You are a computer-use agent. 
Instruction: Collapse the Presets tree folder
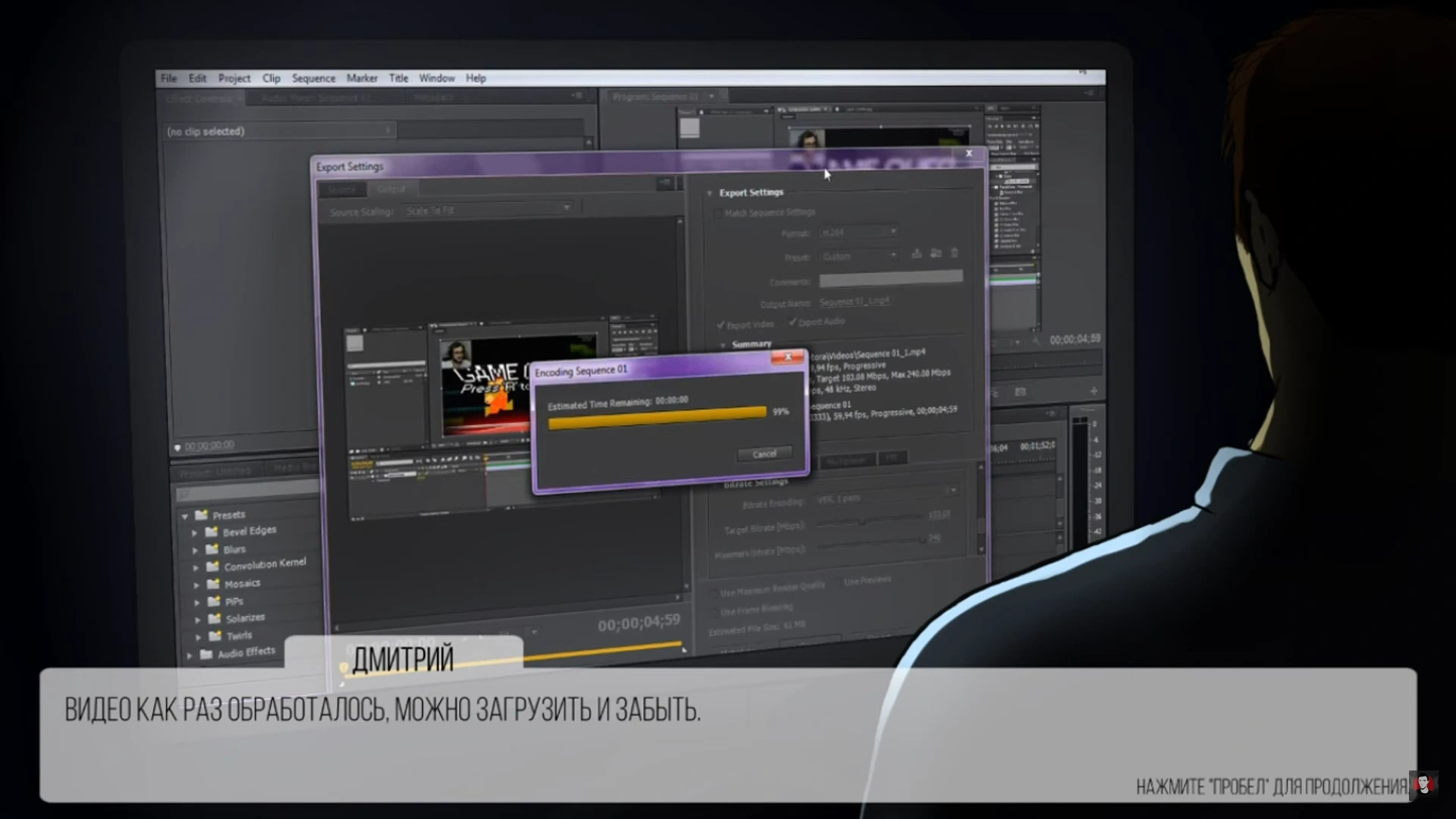[185, 516]
